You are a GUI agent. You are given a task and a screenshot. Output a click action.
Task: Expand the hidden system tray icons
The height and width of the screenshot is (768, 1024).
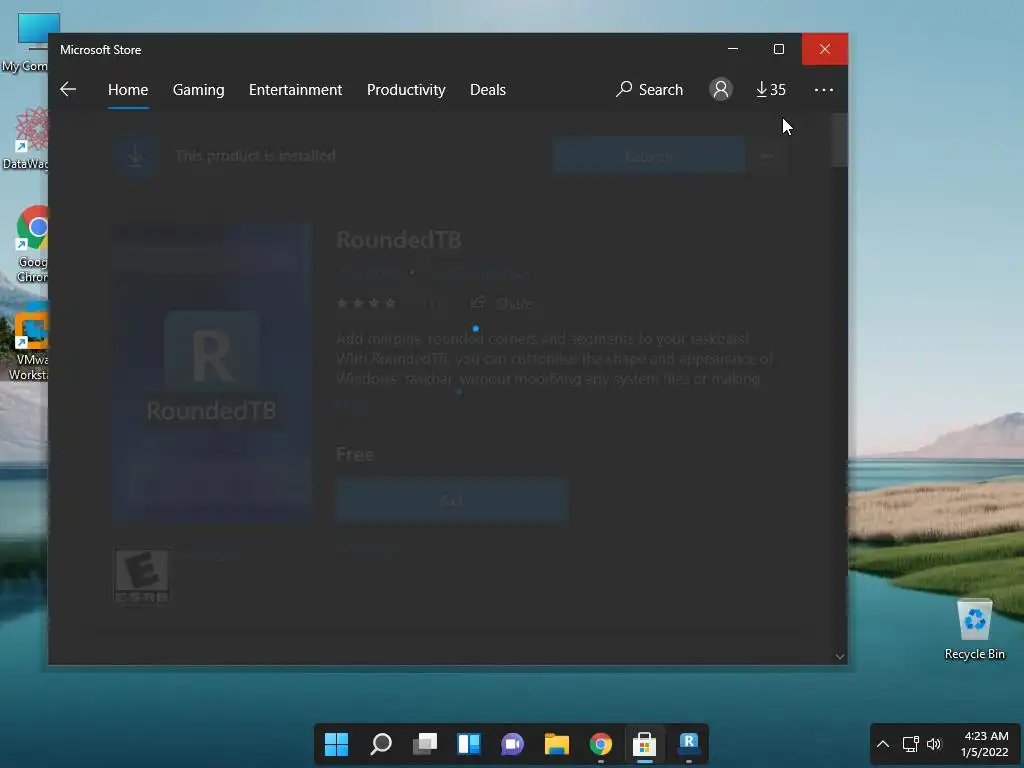pos(883,744)
